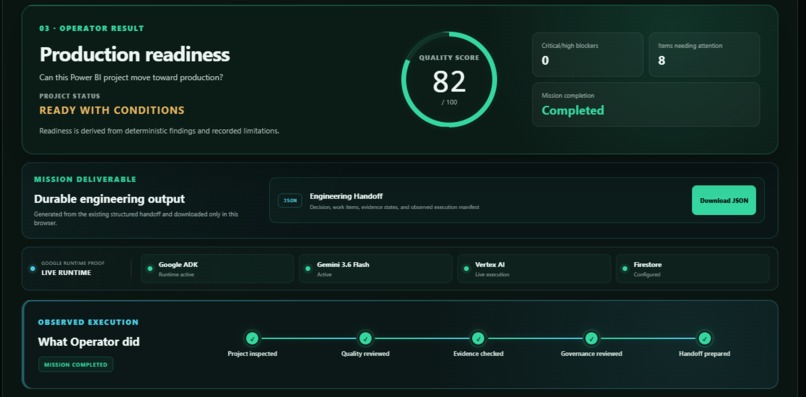
Task: Select the Google ADK runtime card
Action: click(217, 268)
